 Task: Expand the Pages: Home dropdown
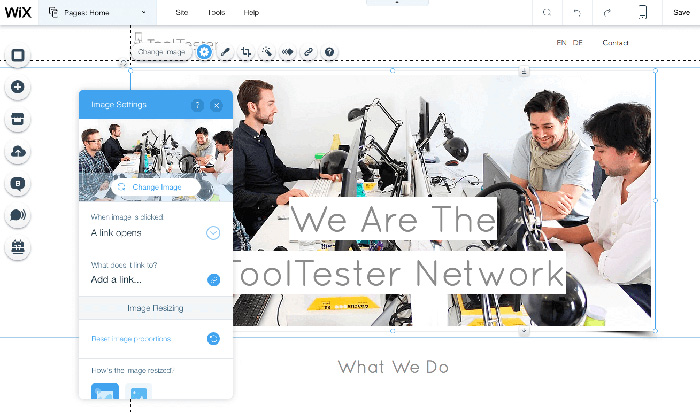pos(97,13)
